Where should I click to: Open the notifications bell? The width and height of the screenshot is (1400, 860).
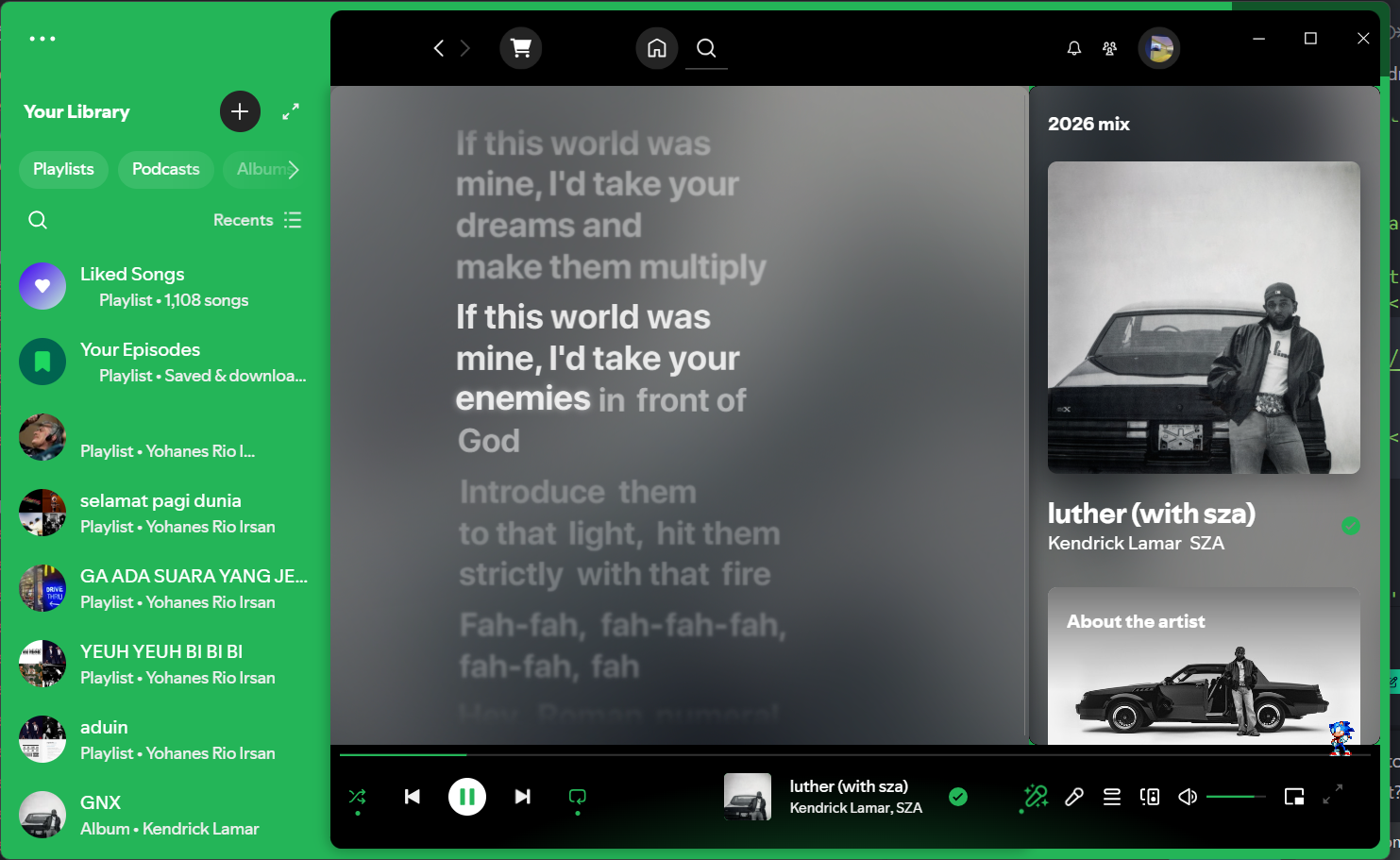(1074, 48)
